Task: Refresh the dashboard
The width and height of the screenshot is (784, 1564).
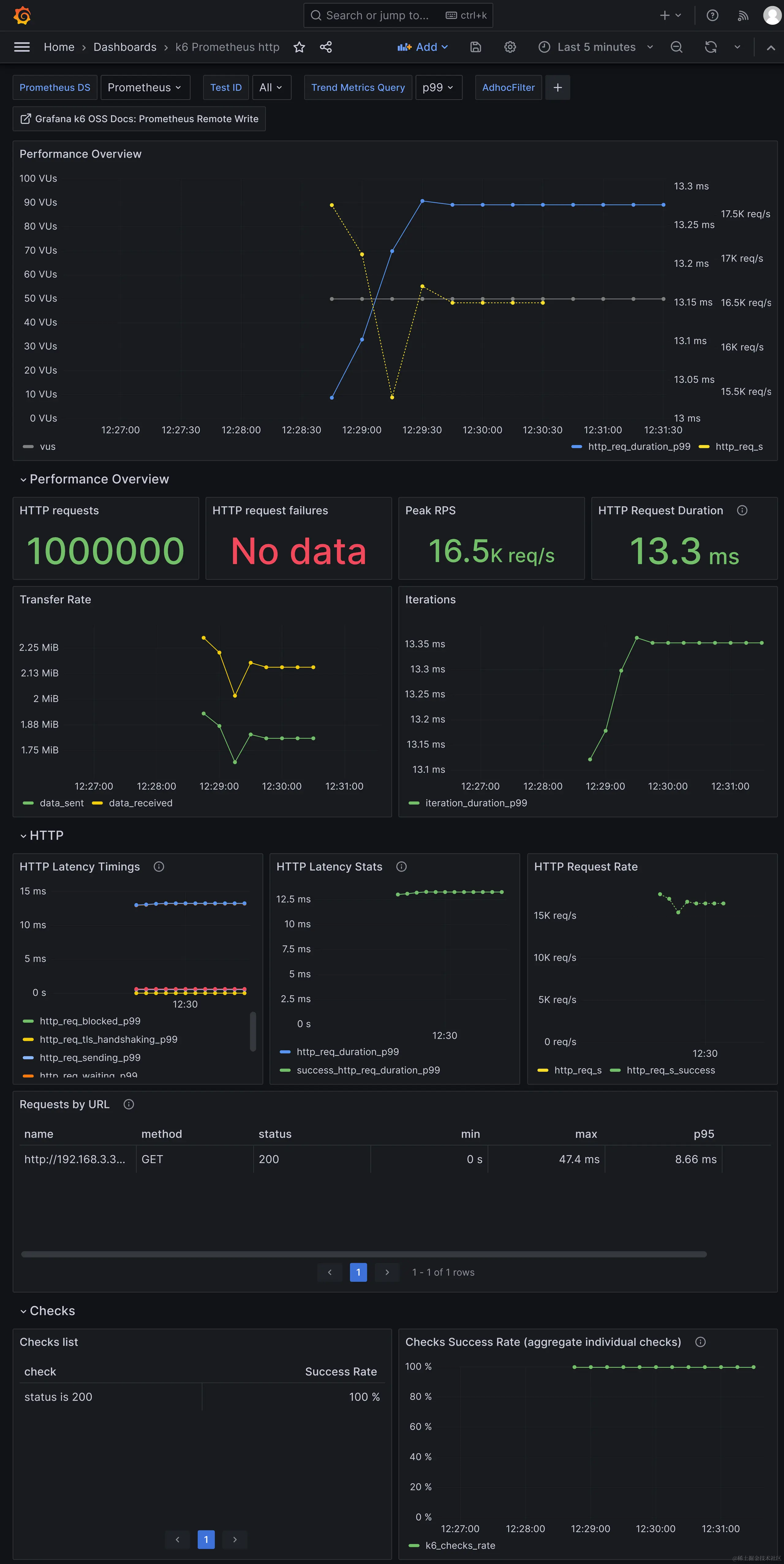Action: [x=710, y=47]
